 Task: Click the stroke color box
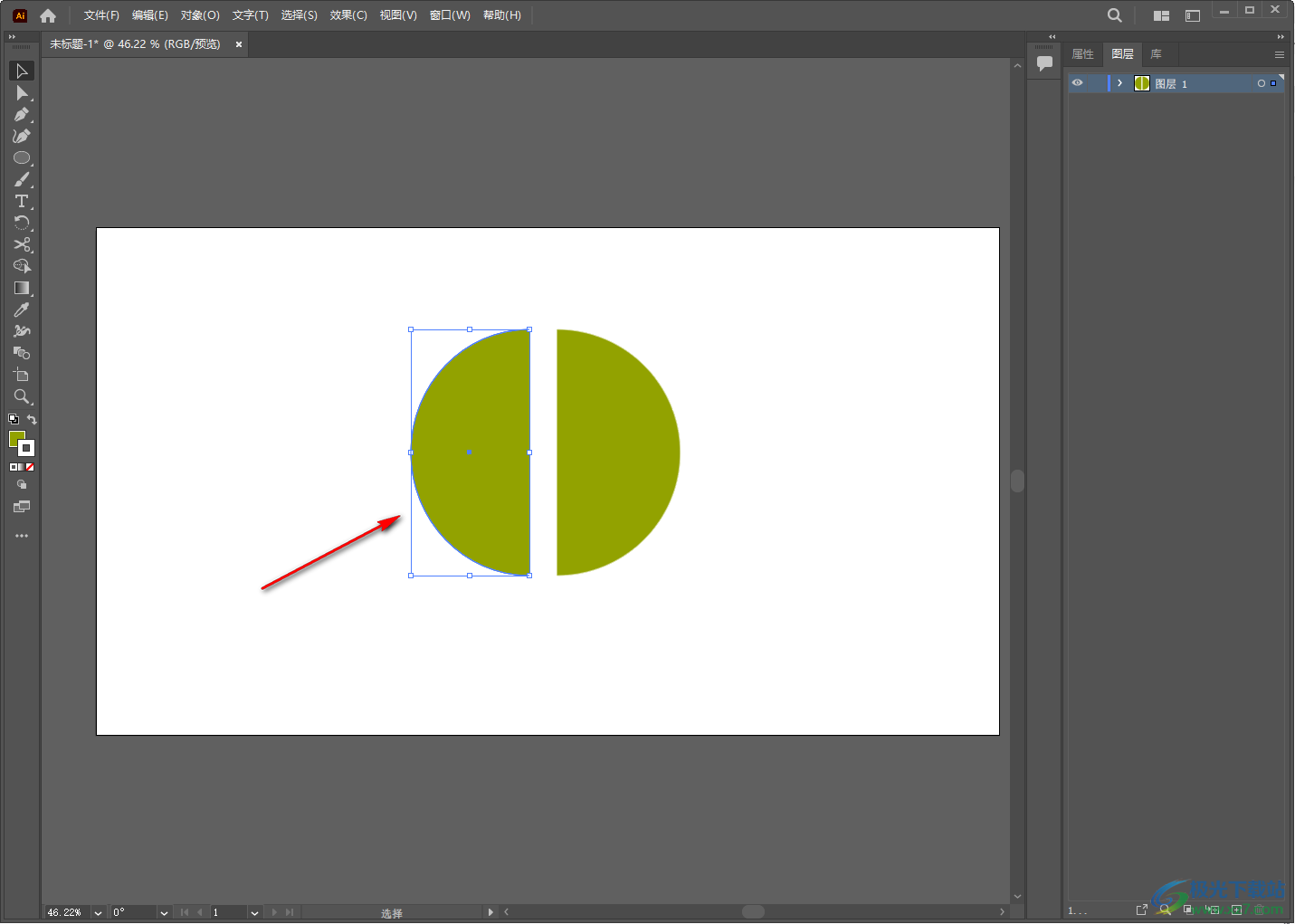coord(27,448)
